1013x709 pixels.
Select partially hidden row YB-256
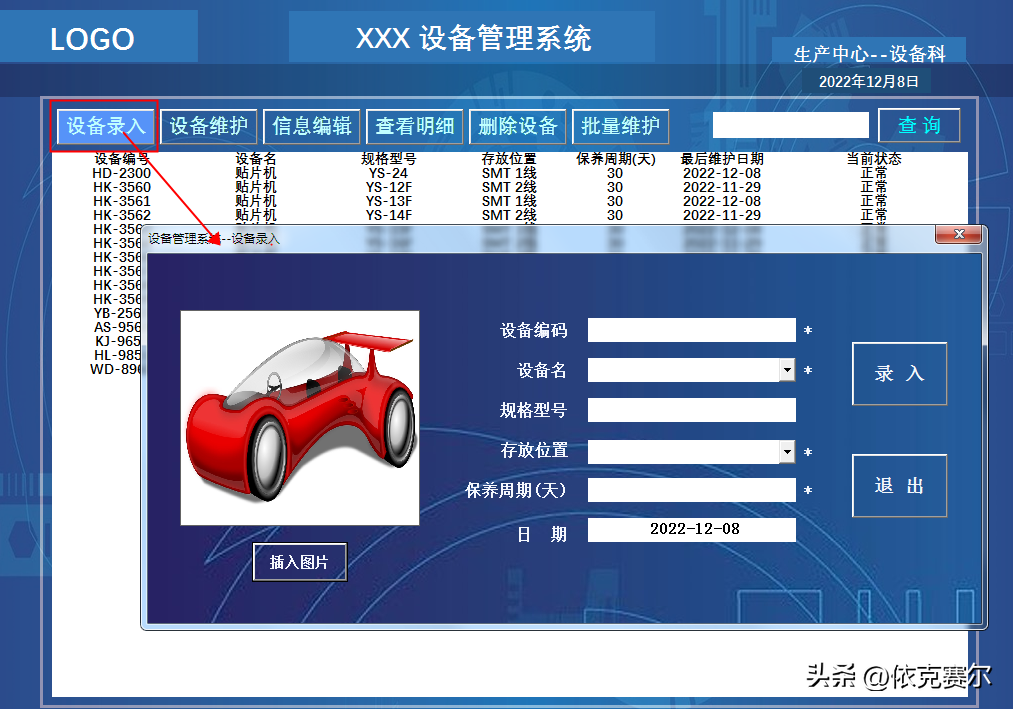(x=117, y=313)
